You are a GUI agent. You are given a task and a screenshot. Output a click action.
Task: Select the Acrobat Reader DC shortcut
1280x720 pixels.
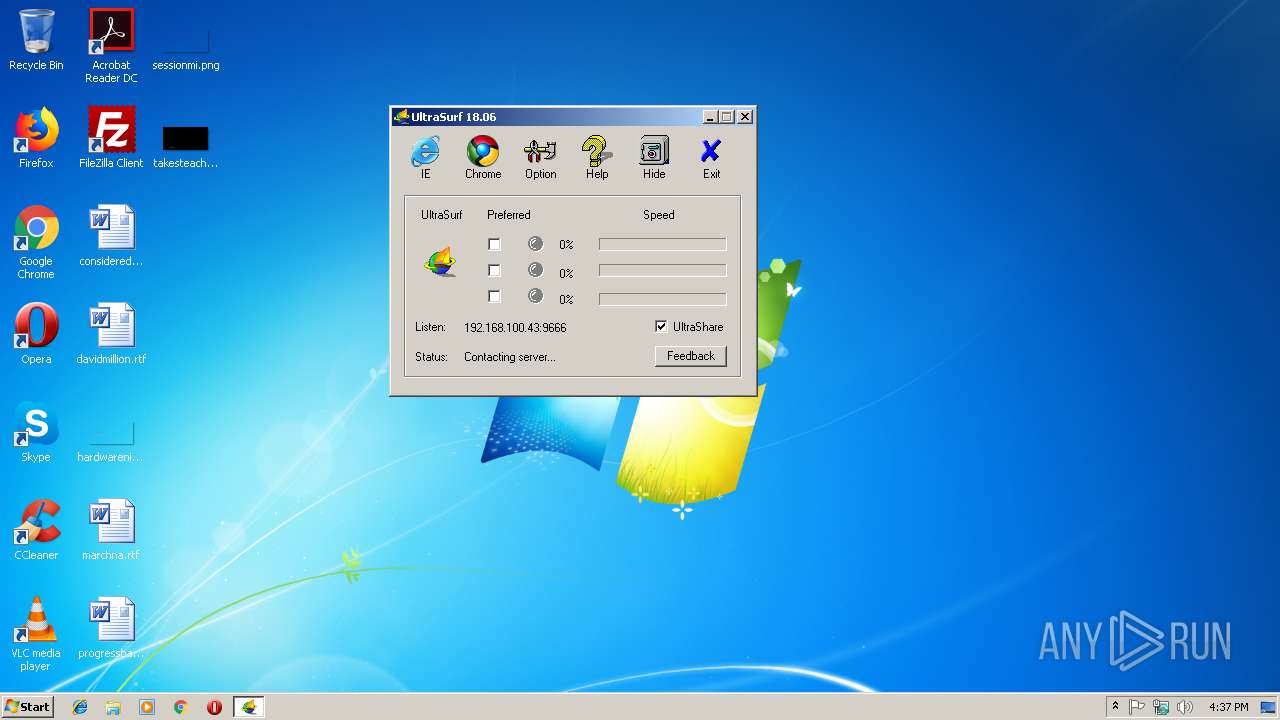pos(111,45)
